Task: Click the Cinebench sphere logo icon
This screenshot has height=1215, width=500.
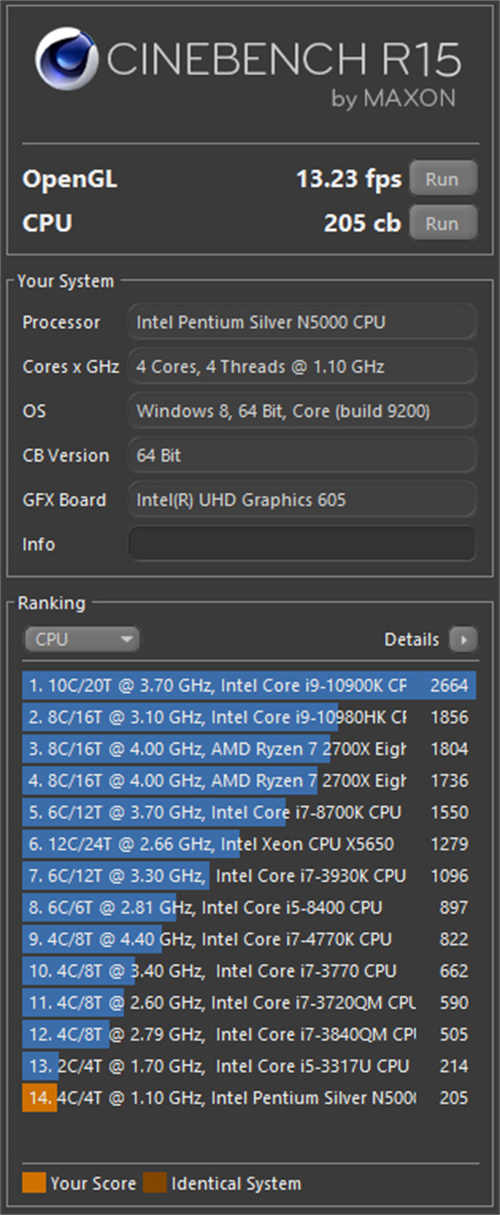Action: point(66,57)
